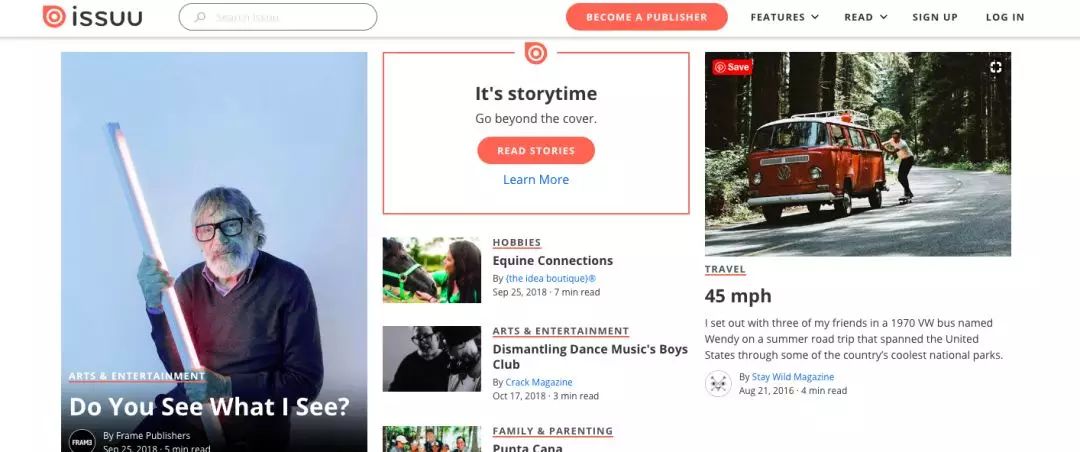The image size is (1080, 452).
Task: Open Arts & Entertainment label on featured story
Action: click(137, 376)
